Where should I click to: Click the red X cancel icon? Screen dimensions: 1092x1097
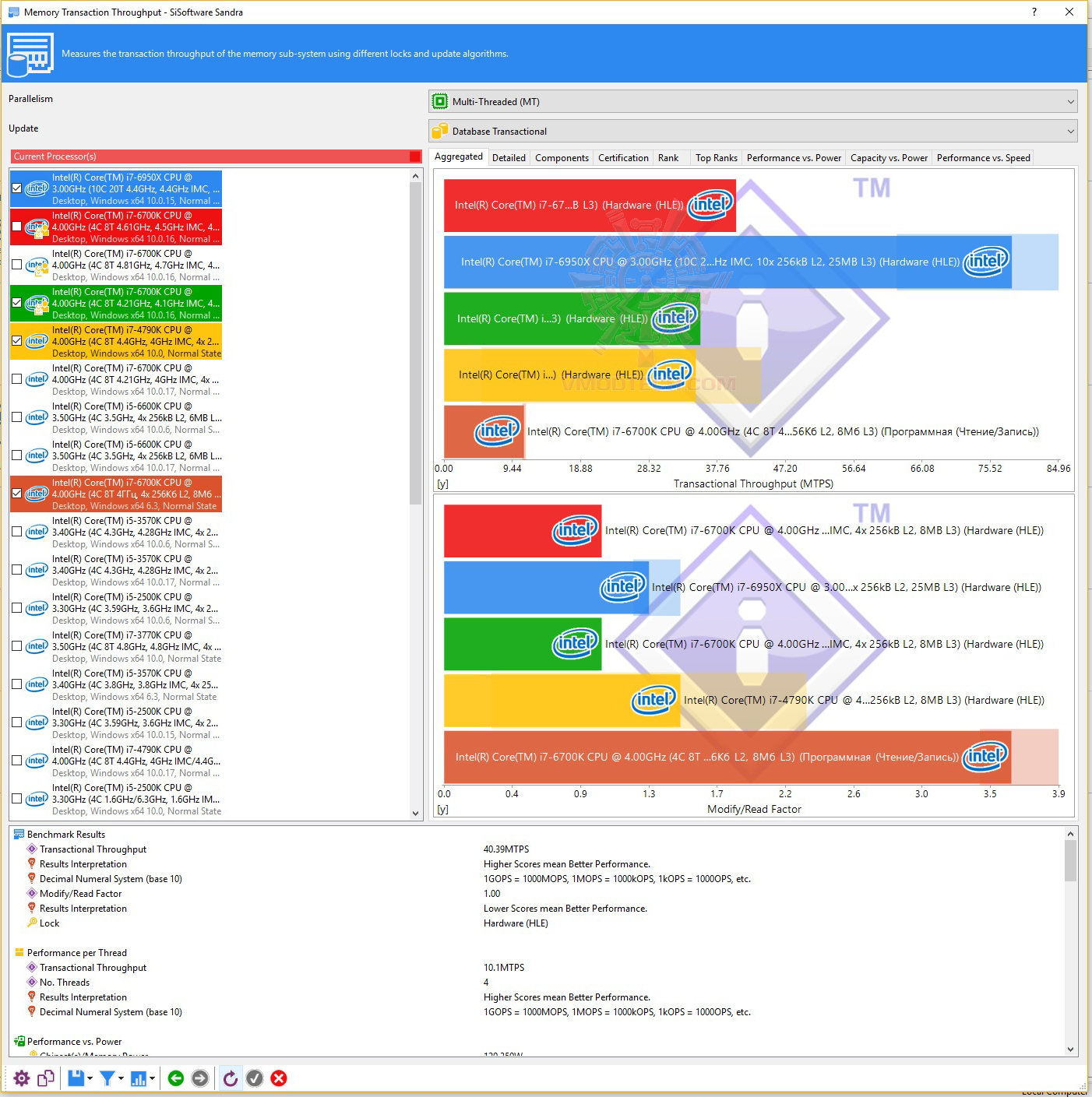279,1078
